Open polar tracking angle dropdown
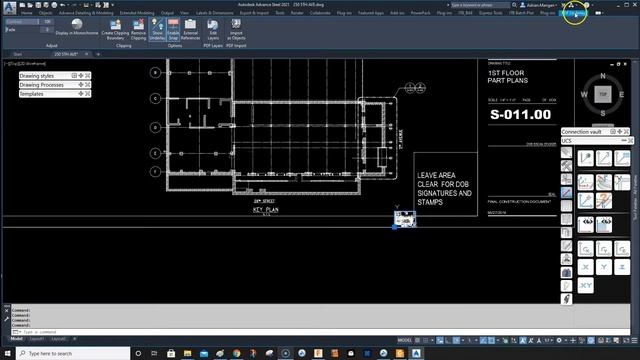640x360 pixels. pos(463,340)
